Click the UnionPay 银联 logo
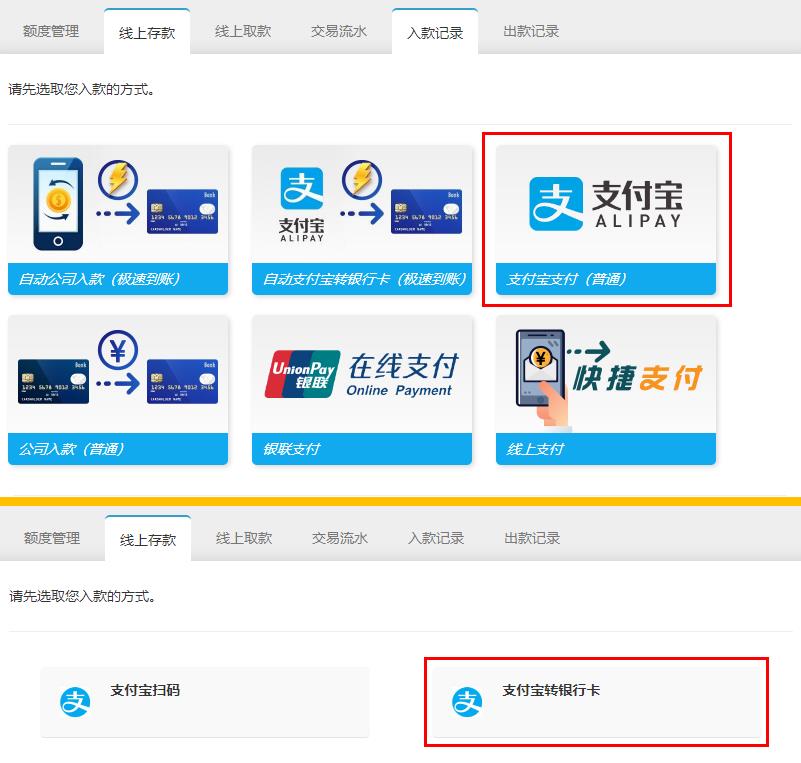This screenshot has width=801, height=763. (x=302, y=374)
